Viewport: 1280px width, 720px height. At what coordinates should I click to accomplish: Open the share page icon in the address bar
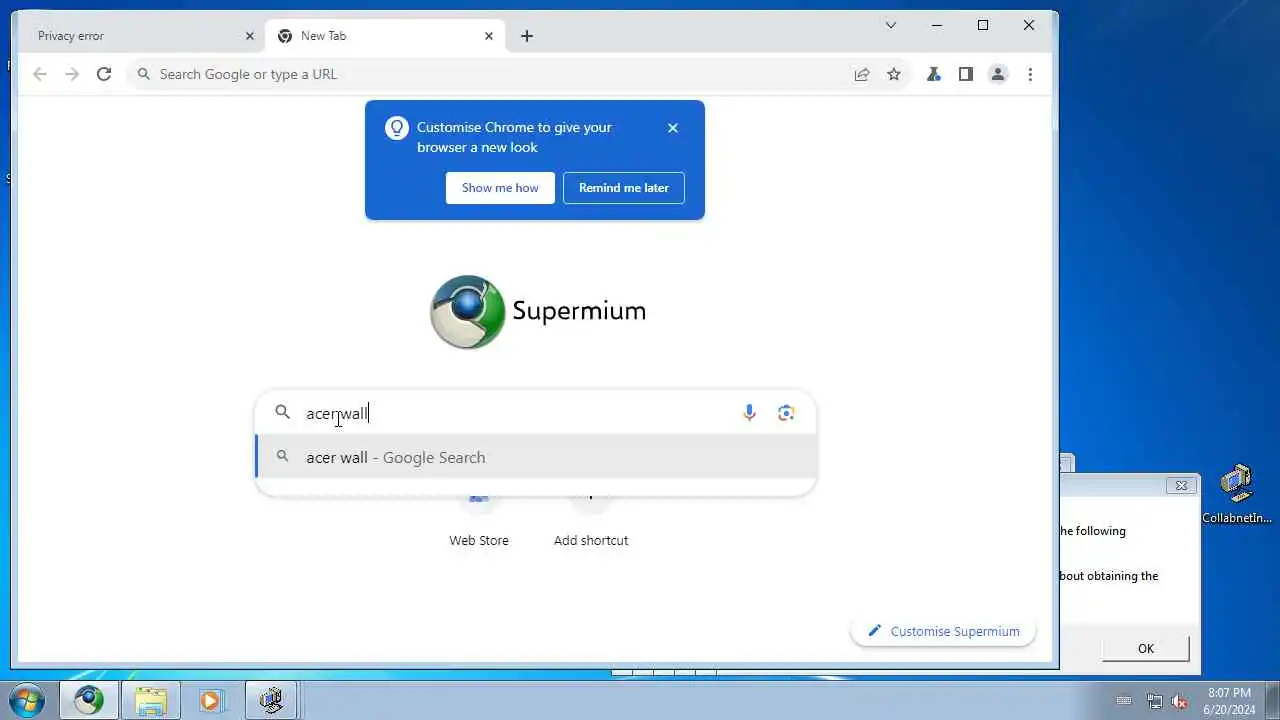(862, 74)
